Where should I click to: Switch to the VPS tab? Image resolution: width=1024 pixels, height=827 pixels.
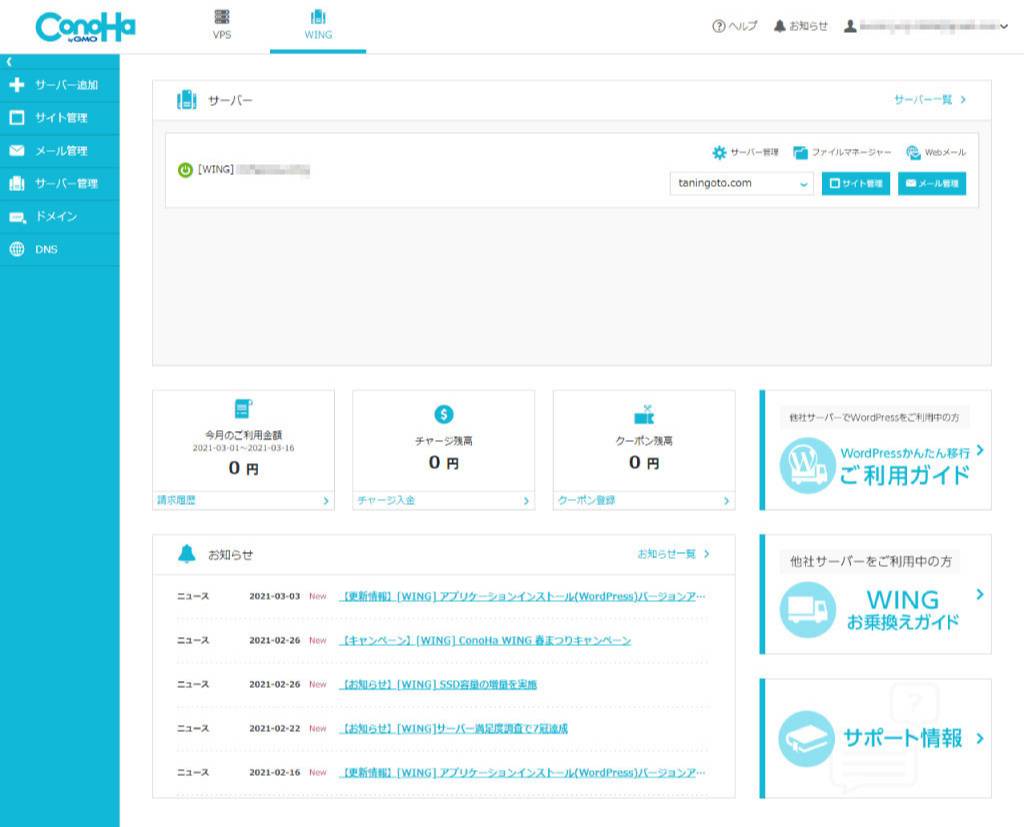222,26
